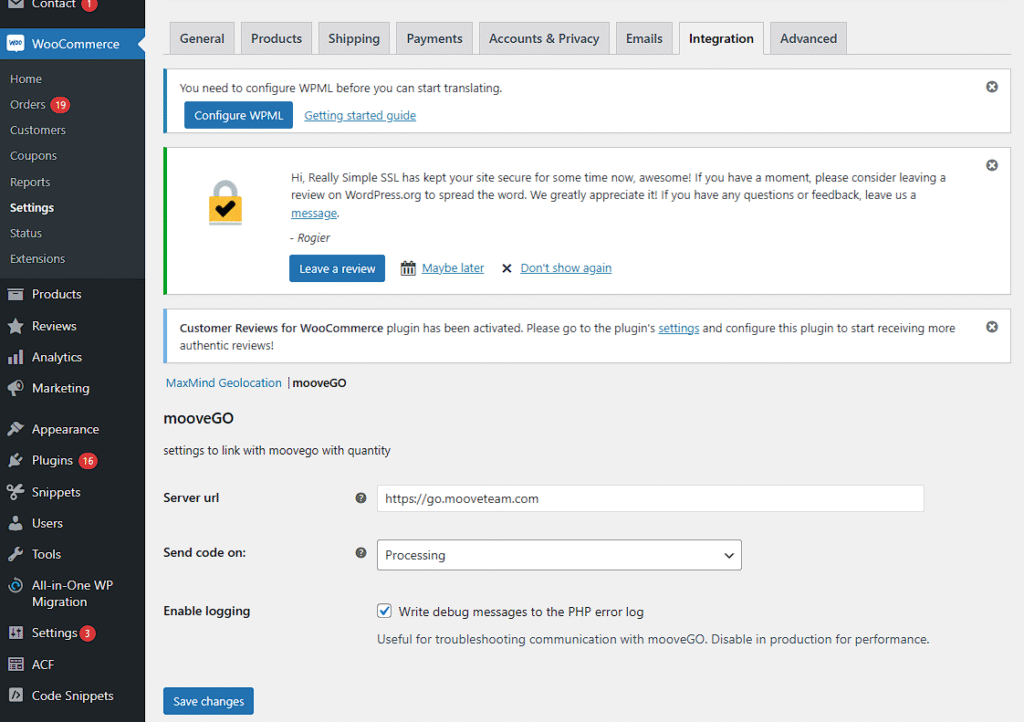The width and height of the screenshot is (1024, 722).
Task: Open the Reports submenu item
Action: (x=30, y=182)
